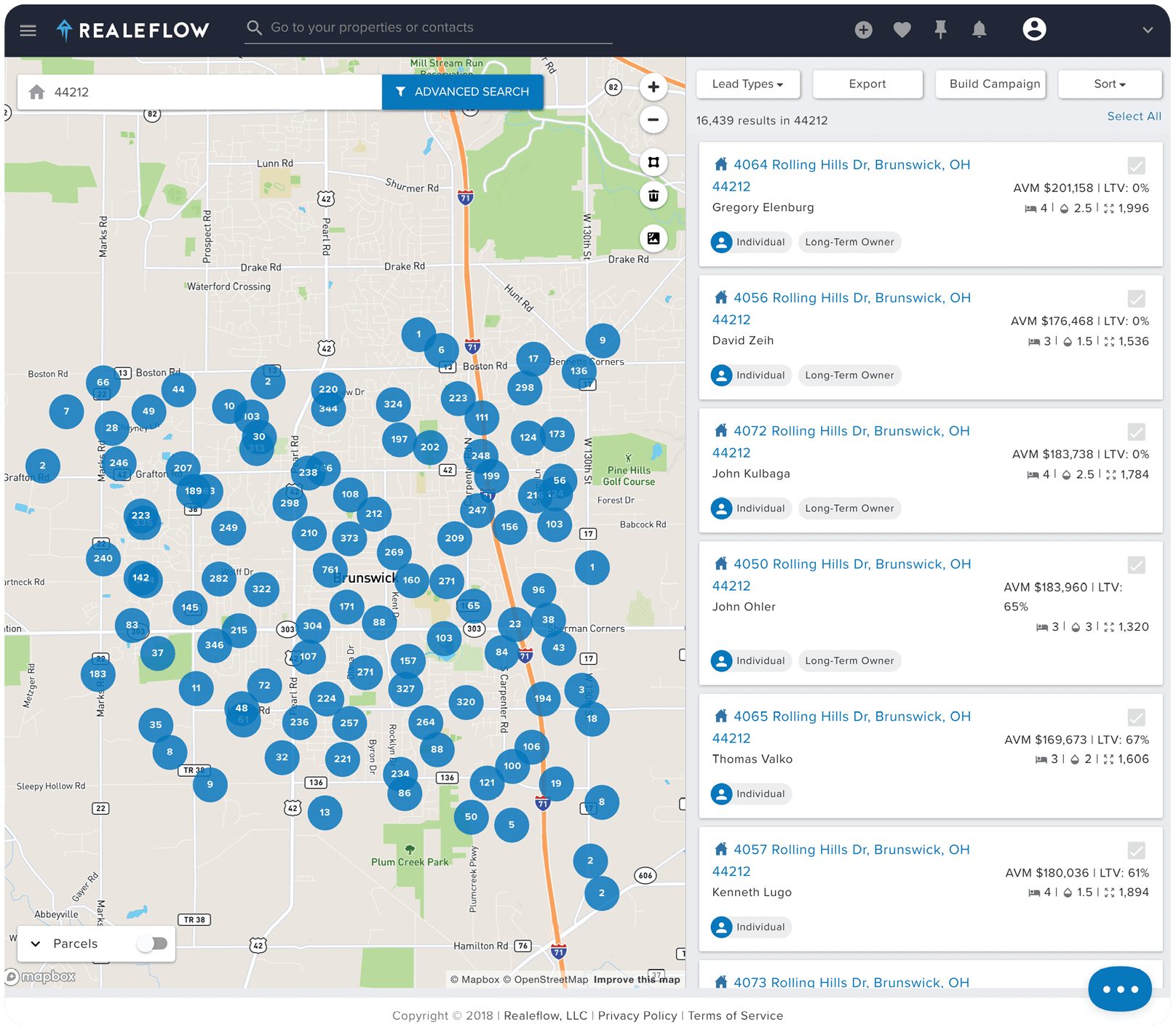The height and width of the screenshot is (1030, 1176).
Task: Click house icon for 4050 Rolling Hills Dr
Action: click(720, 564)
